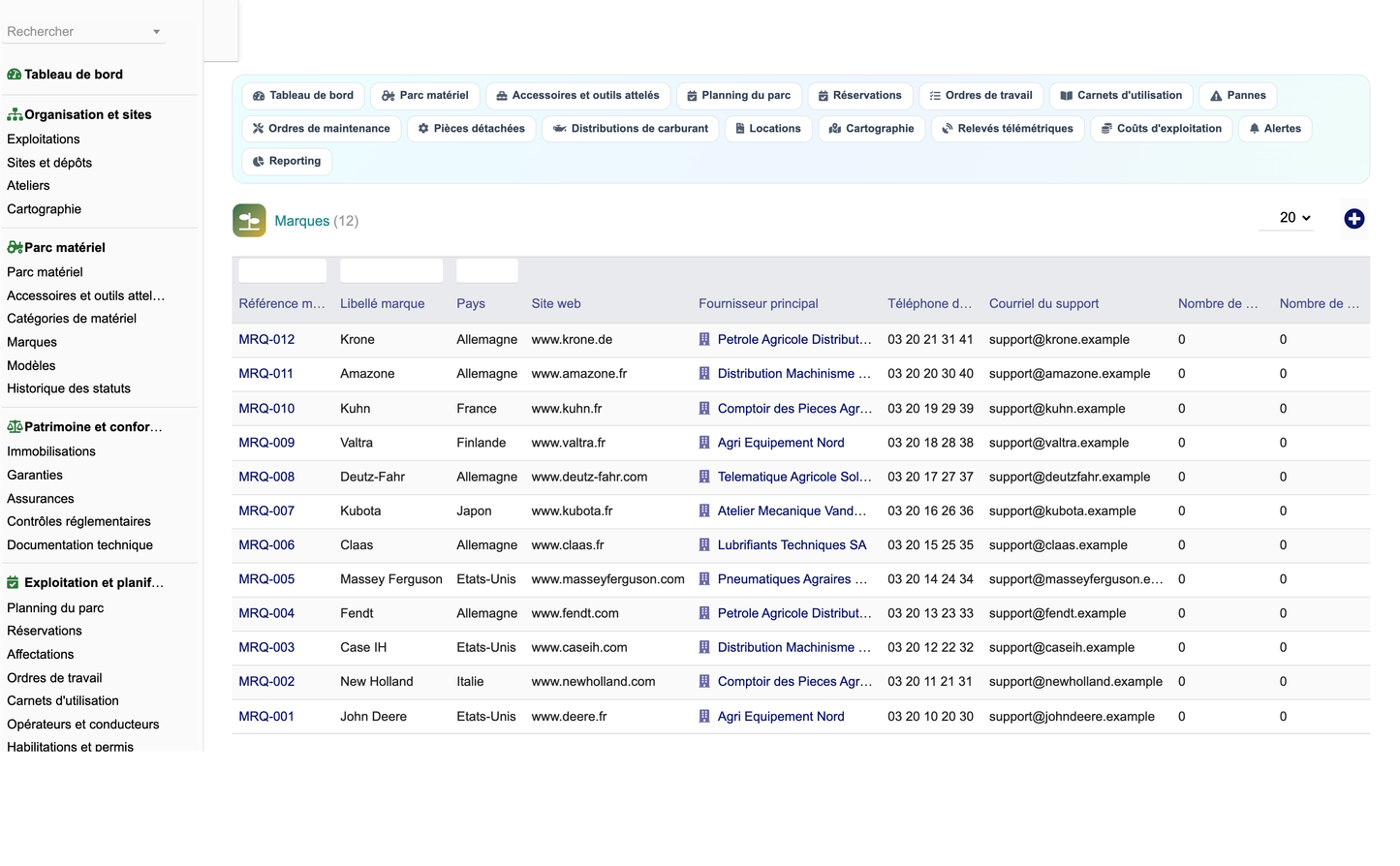Click the building icon beside Pneumatiques Agraires
This screenshot has width=1400, height=866.
[x=704, y=579]
